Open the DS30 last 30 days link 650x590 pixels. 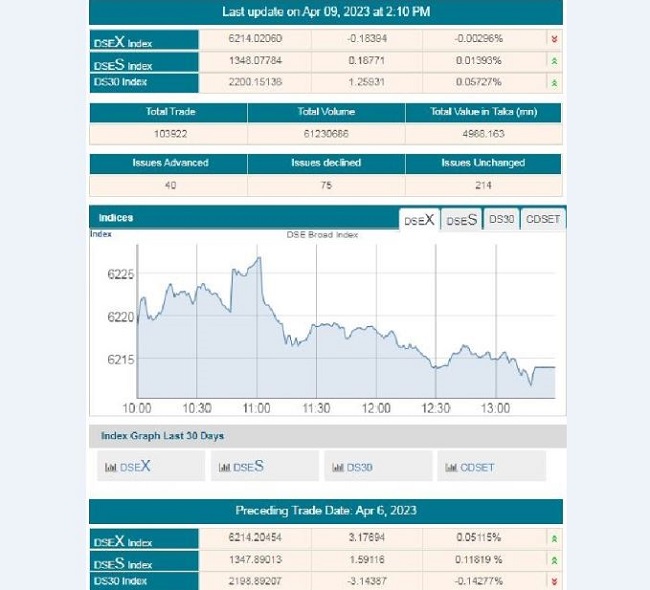[378, 466]
